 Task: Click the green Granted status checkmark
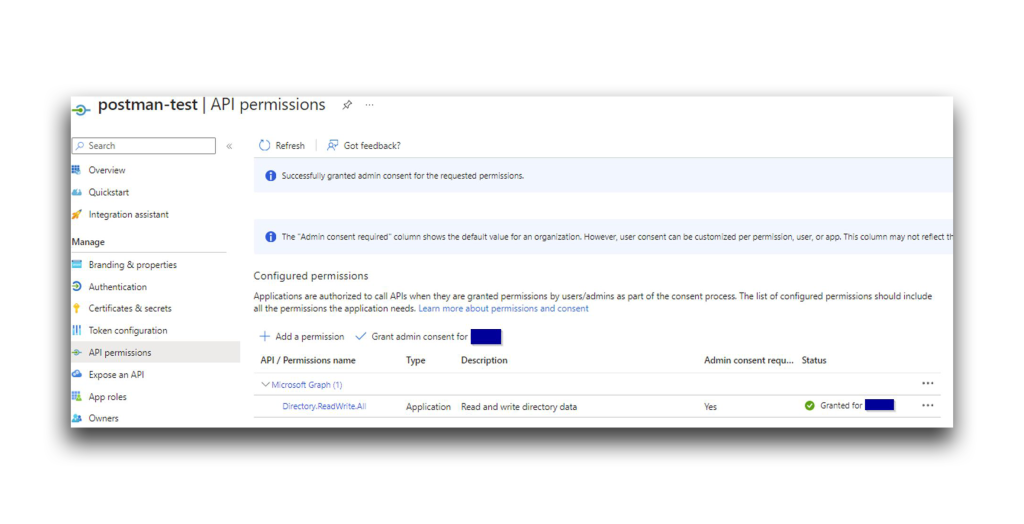click(x=810, y=406)
